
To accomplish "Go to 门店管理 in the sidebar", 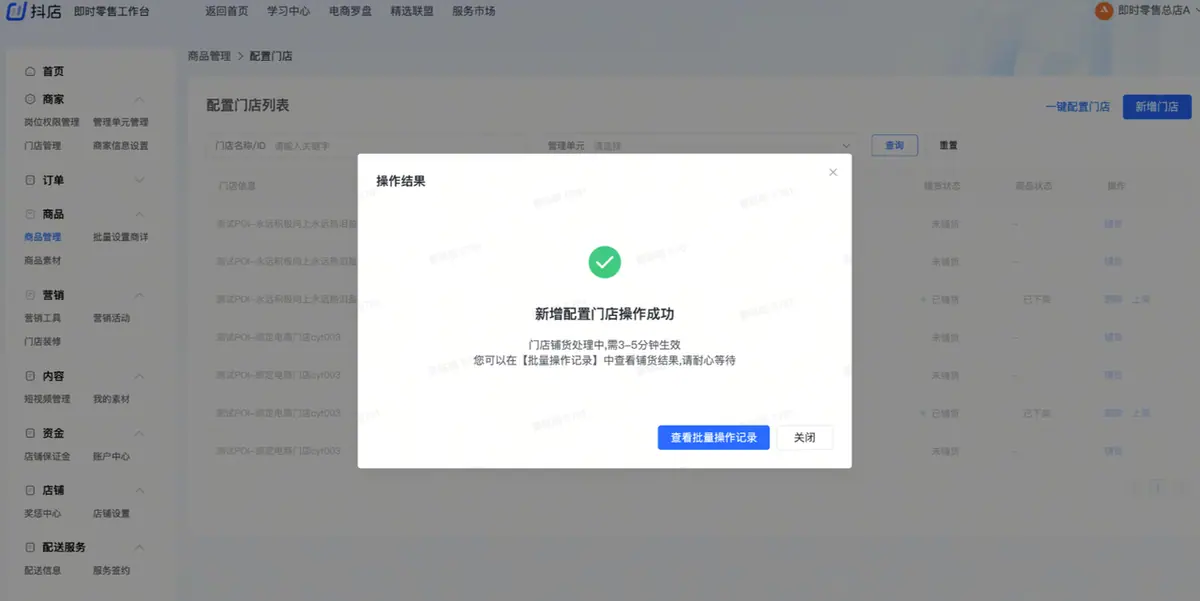I will pos(42,145).
